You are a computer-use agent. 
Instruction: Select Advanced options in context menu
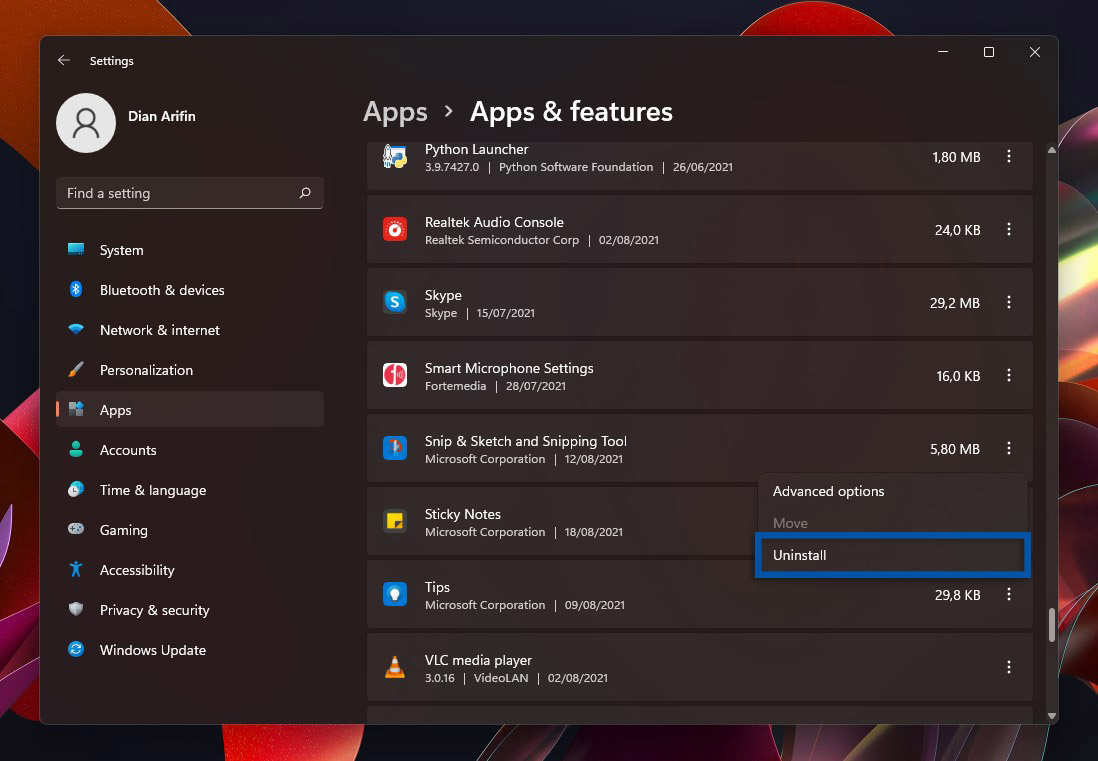[829, 491]
